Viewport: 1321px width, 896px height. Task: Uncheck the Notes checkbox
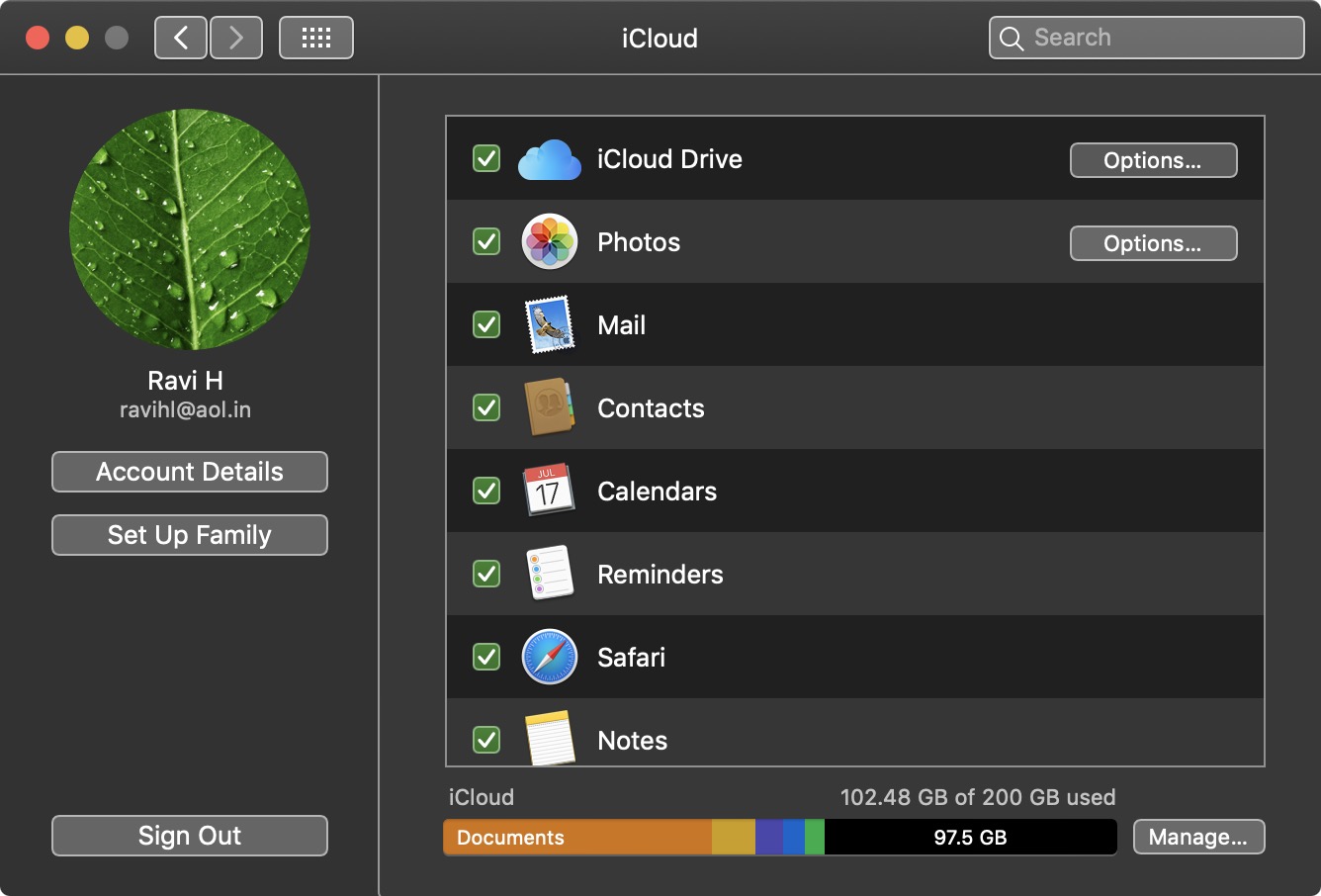(x=486, y=740)
